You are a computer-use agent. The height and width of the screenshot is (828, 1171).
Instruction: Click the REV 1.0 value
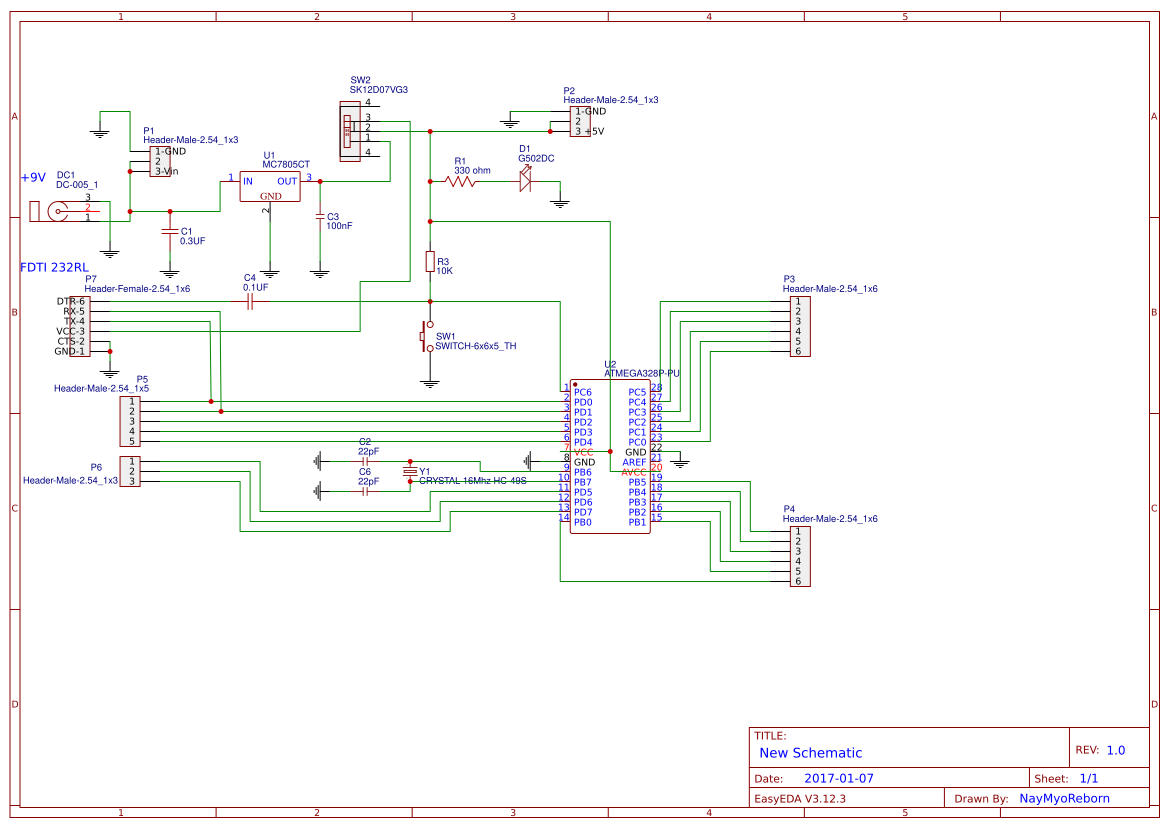pos(1116,751)
